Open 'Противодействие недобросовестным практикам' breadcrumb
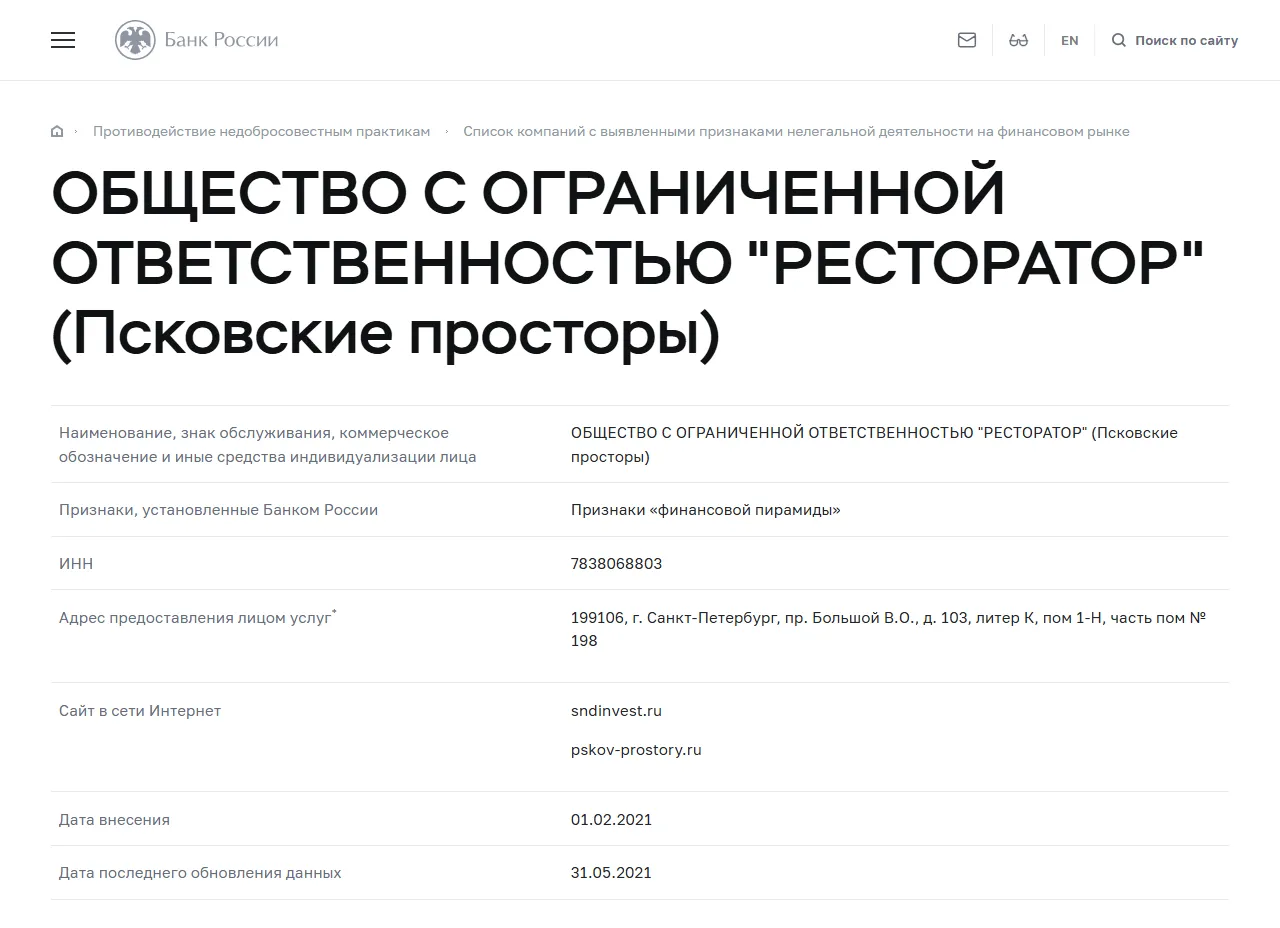 pos(261,131)
